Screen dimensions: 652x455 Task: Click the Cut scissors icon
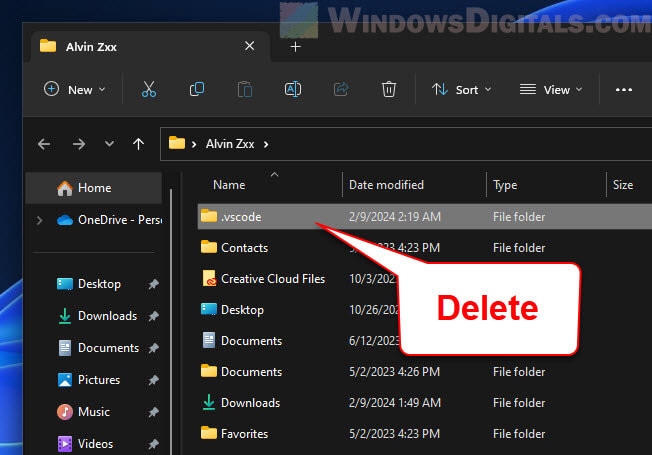coord(148,89)
